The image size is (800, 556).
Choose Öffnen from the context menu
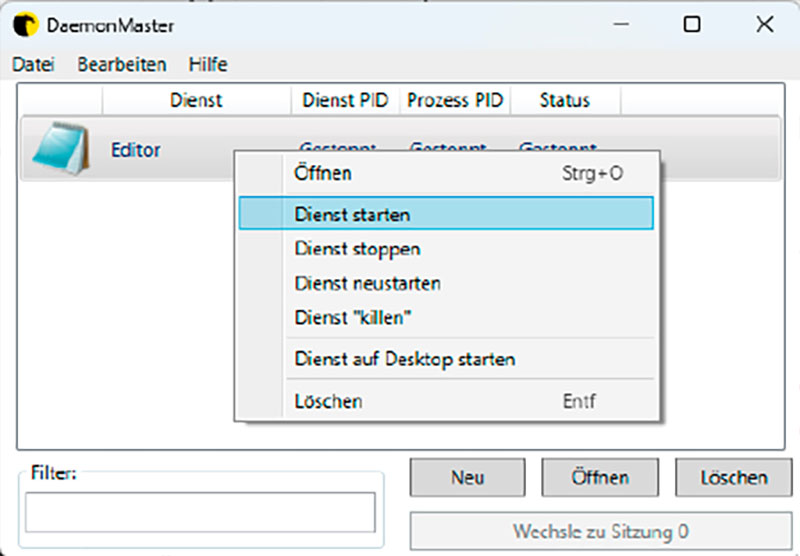coord(446,173)
